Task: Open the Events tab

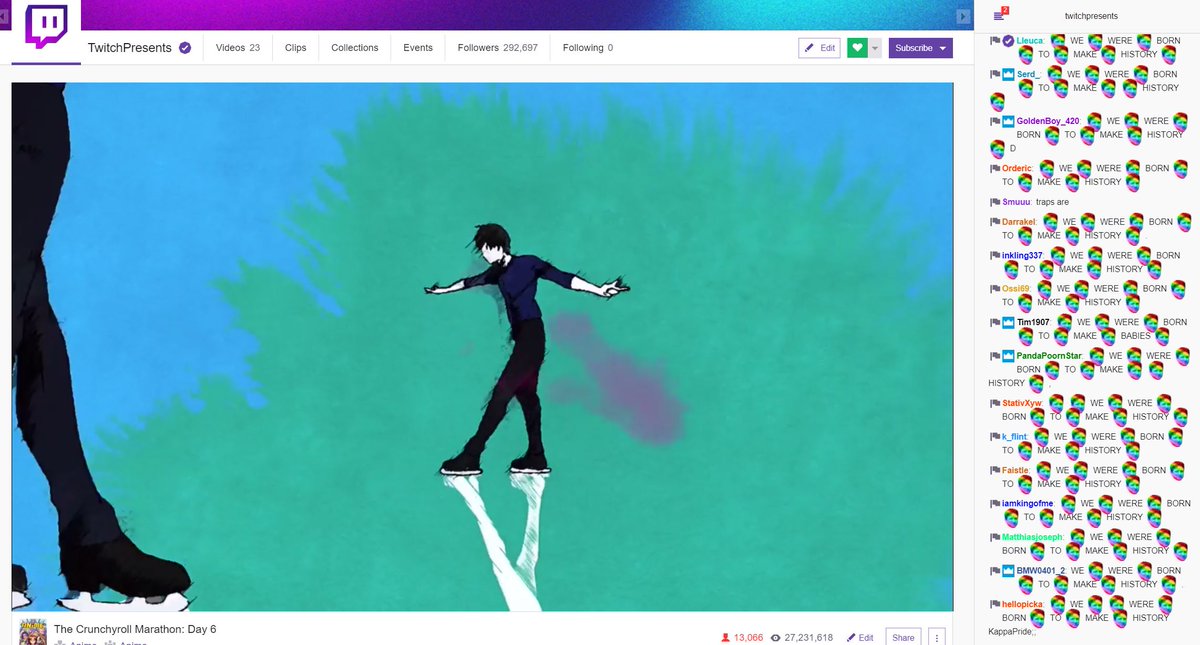Action: (x=418, y=48)
